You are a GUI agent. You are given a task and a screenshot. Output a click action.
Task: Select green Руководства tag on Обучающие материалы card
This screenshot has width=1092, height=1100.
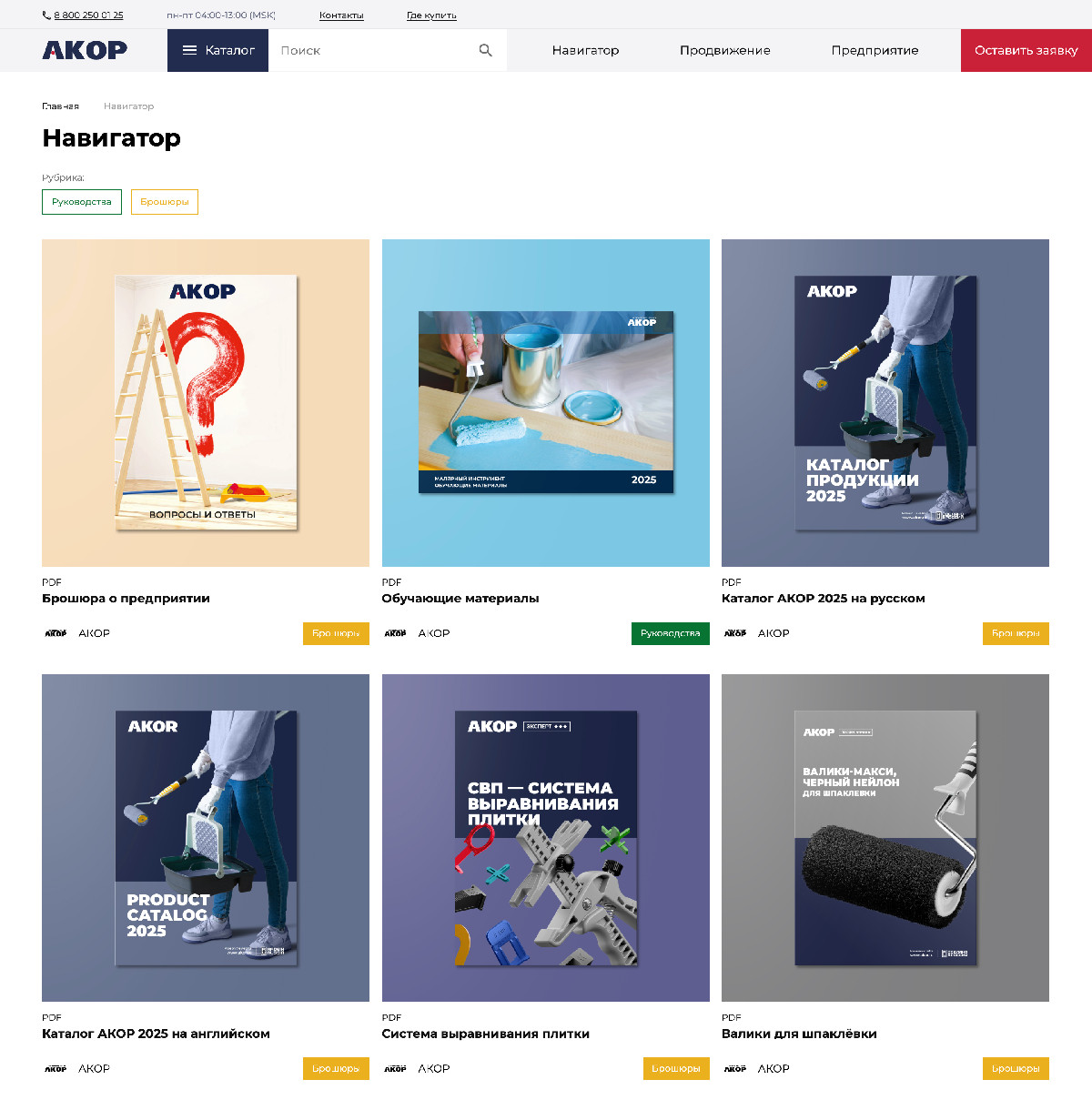tap(671, 633)
